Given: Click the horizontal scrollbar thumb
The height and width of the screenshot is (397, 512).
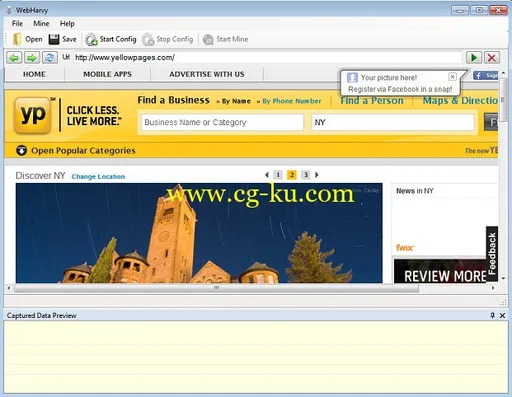Looking at the screenshot, I should [x=216, y=288].
